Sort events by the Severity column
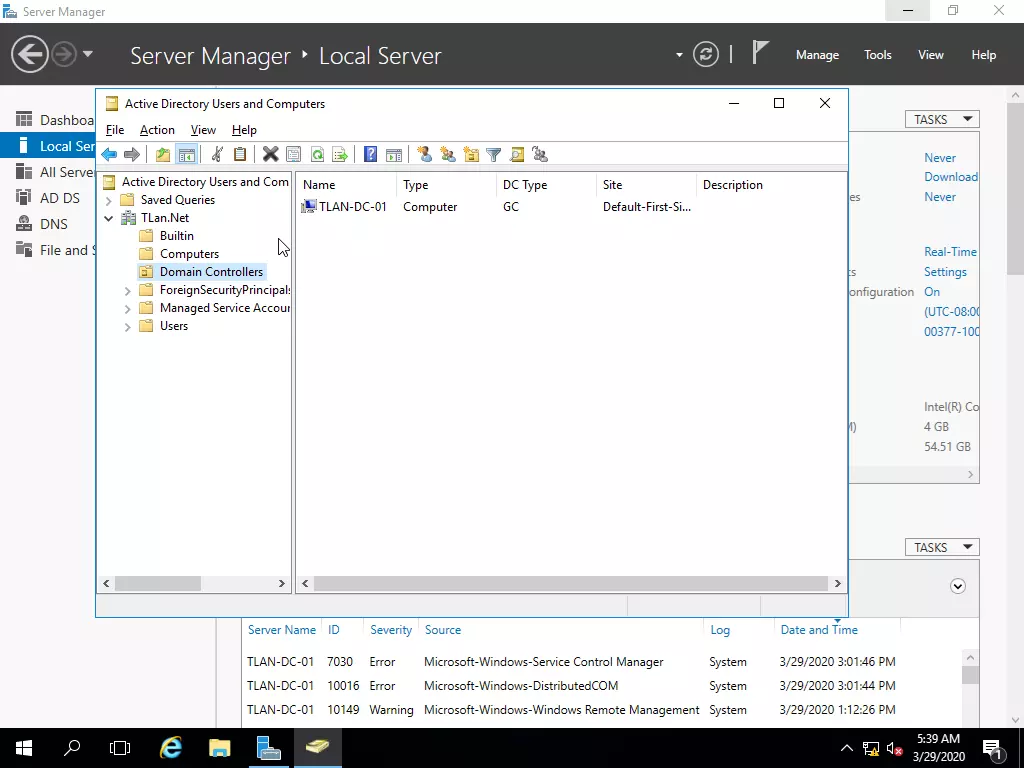The width and height of the screenshot is (1024, 768). [x=391, y=630]
